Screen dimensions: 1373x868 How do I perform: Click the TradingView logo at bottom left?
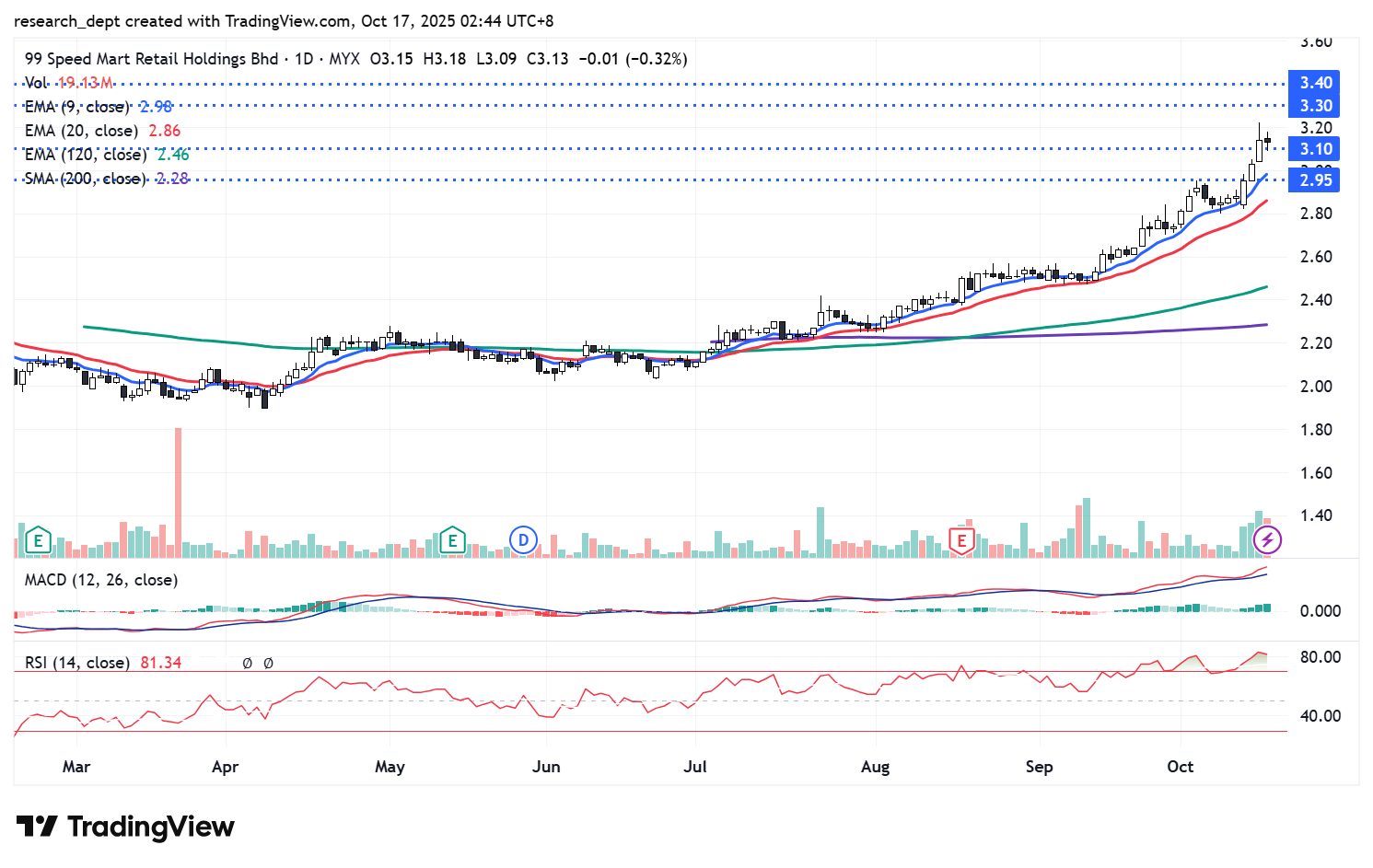pos(125,827)
